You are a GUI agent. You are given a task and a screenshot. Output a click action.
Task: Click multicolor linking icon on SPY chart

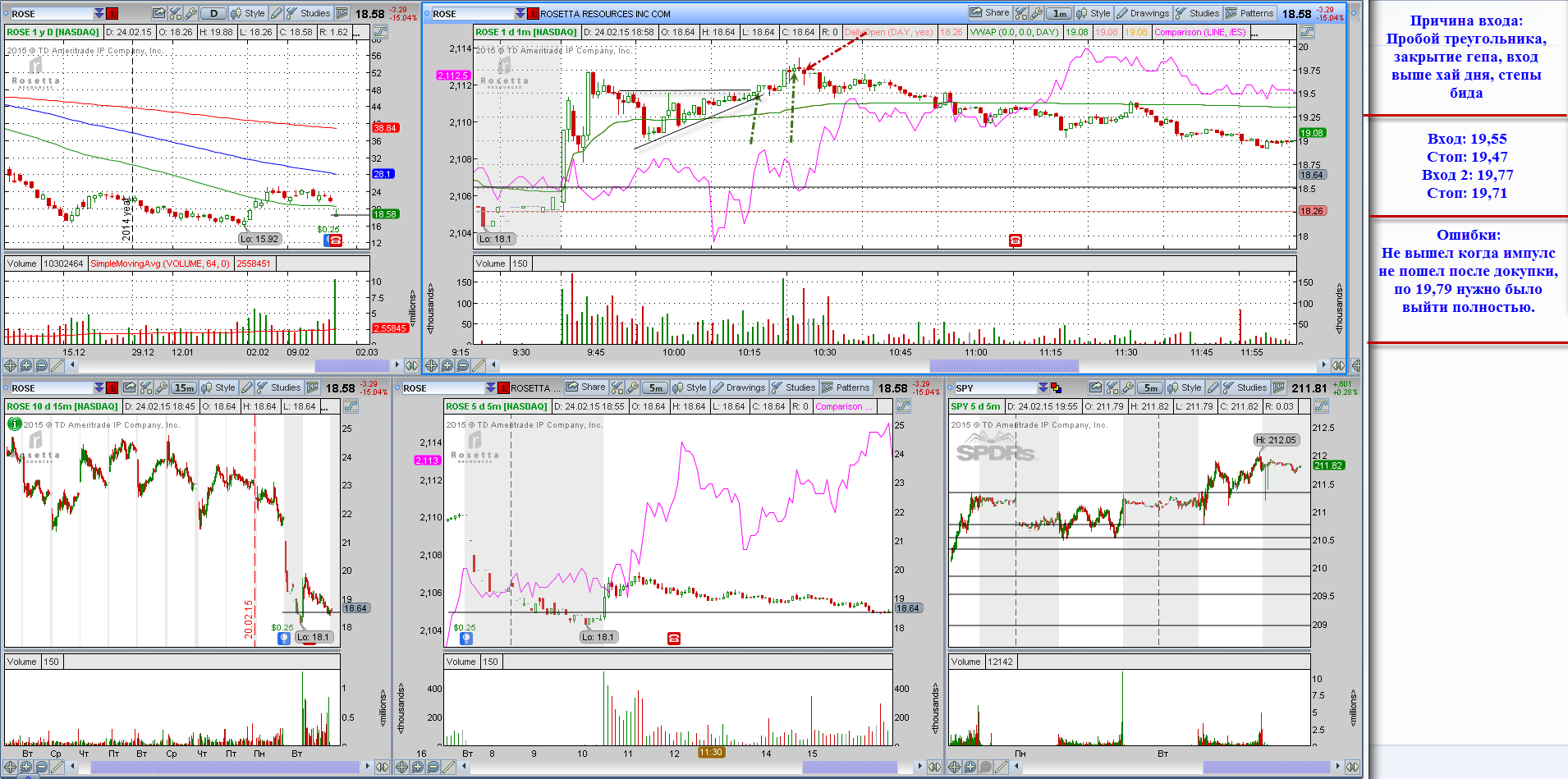[x=1056, y=387]
